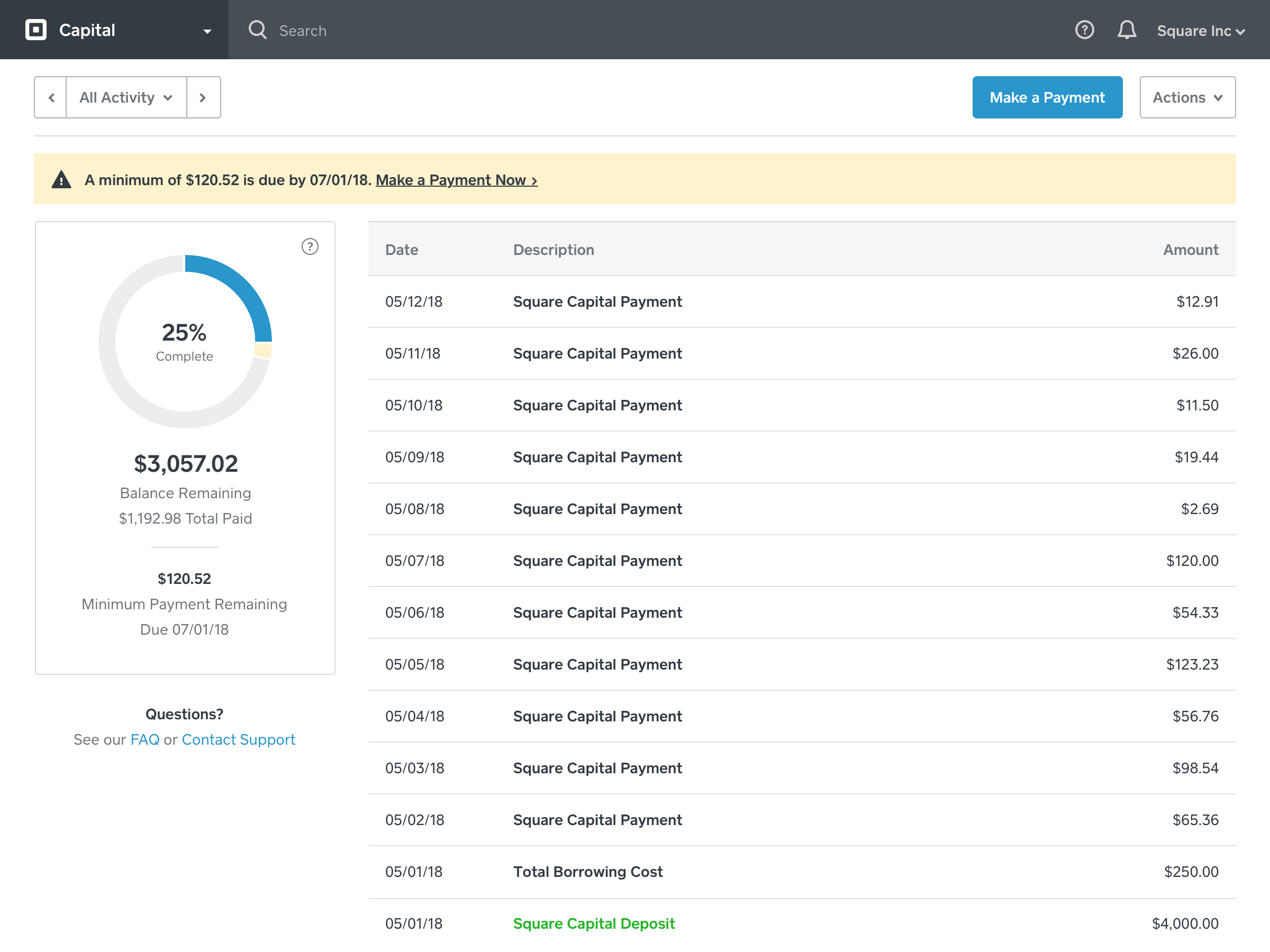
Task: Open the Square Capital Deposit entry
Action: point(594,923)
